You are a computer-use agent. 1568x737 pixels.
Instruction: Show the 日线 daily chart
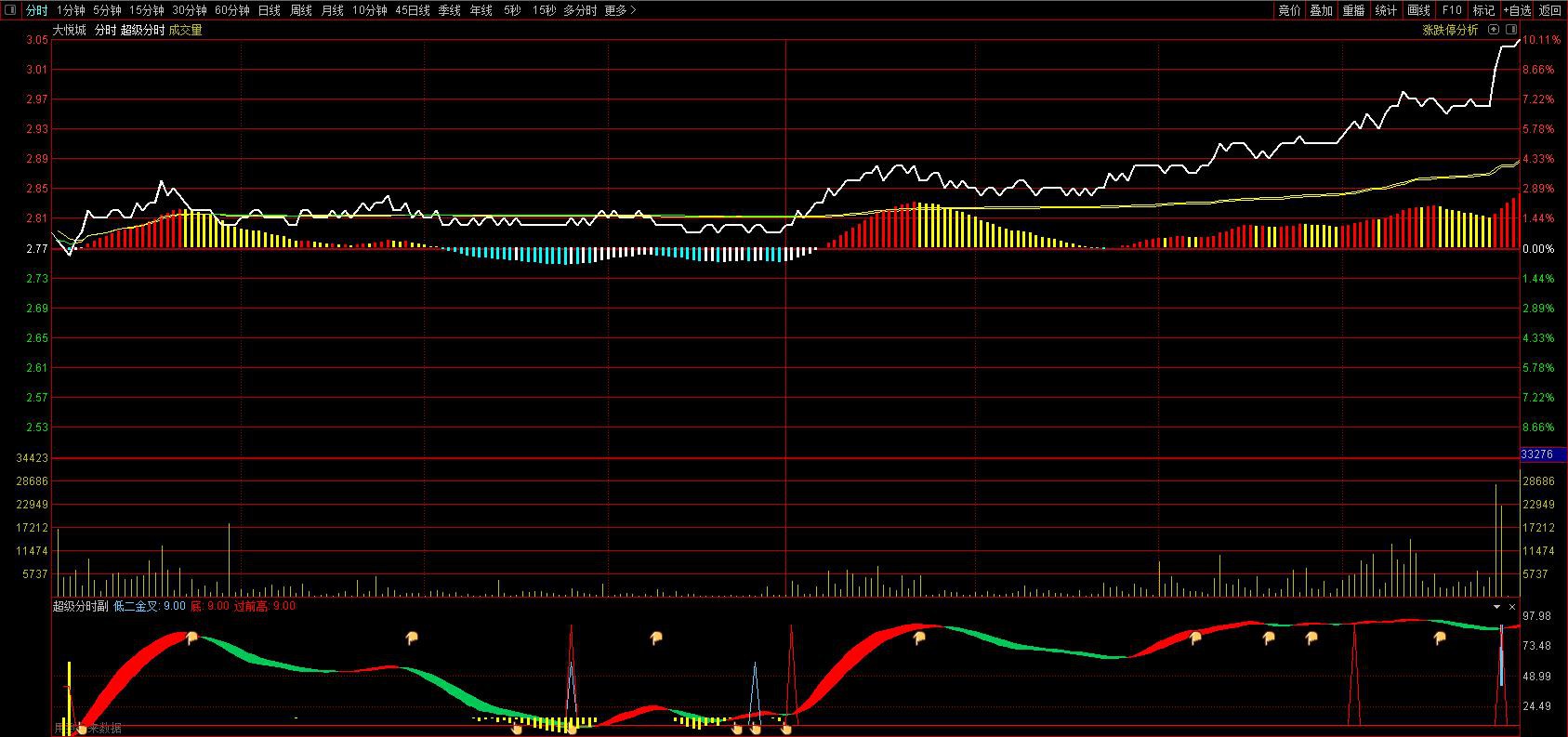tap(270, 10)
